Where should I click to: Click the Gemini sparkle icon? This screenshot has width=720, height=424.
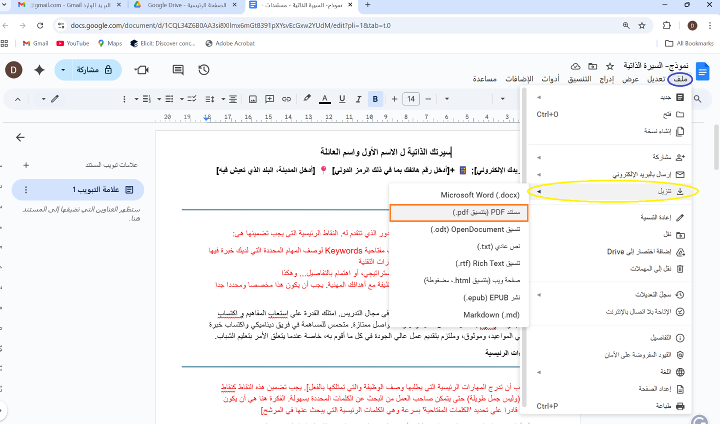coord(39,70)
